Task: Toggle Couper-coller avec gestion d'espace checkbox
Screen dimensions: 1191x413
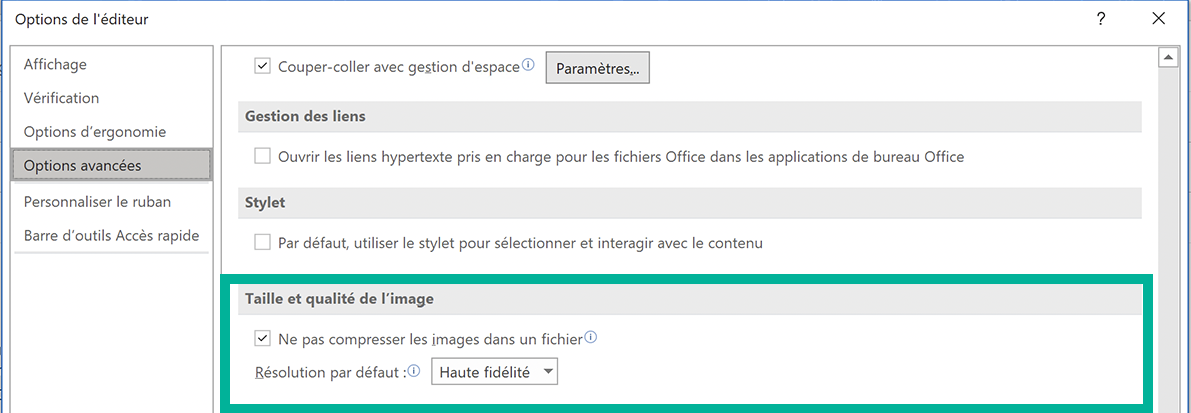Action: point(263,67)
